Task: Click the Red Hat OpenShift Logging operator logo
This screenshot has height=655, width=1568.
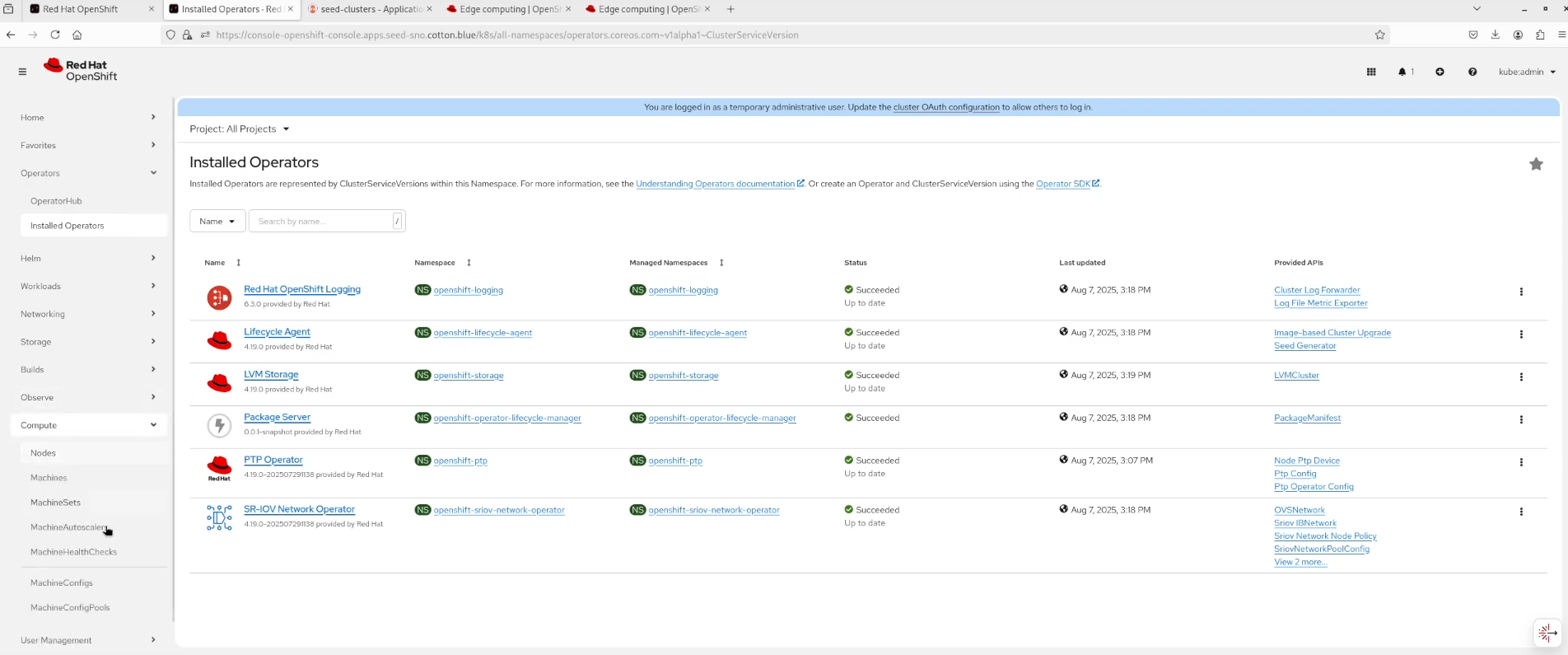Action: [x=219, y=297]
